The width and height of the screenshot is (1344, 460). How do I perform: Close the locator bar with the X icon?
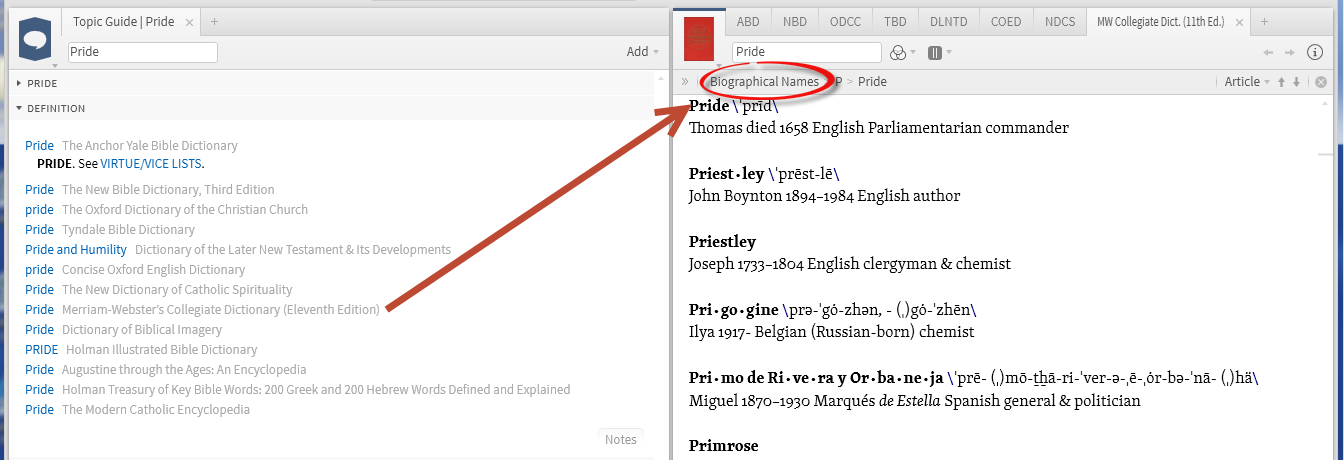[x=1321, y=82]
